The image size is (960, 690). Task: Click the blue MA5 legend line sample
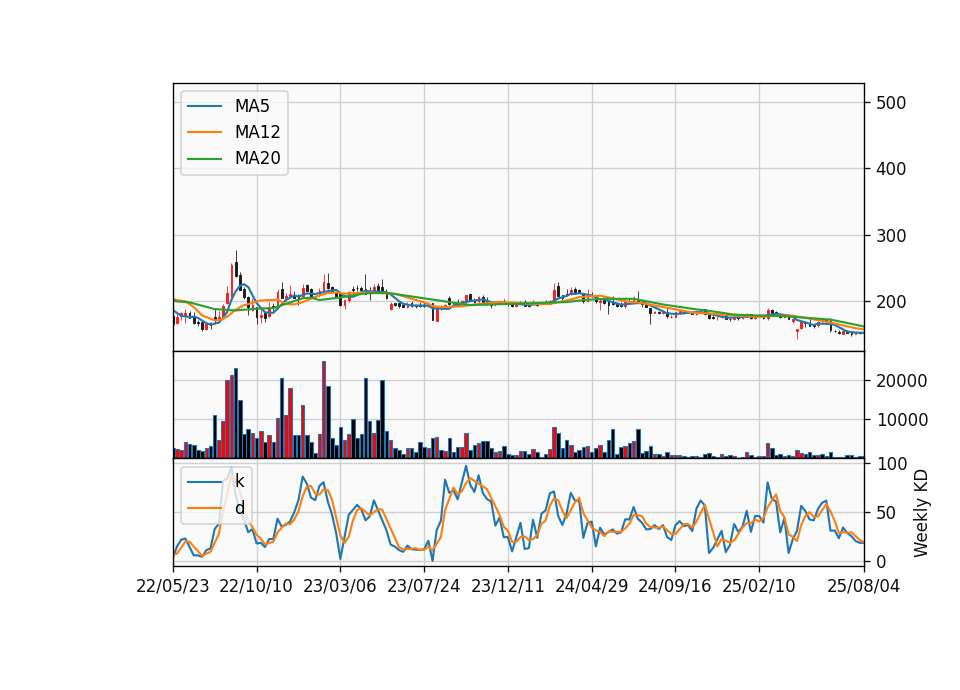[x=204, y=107]
